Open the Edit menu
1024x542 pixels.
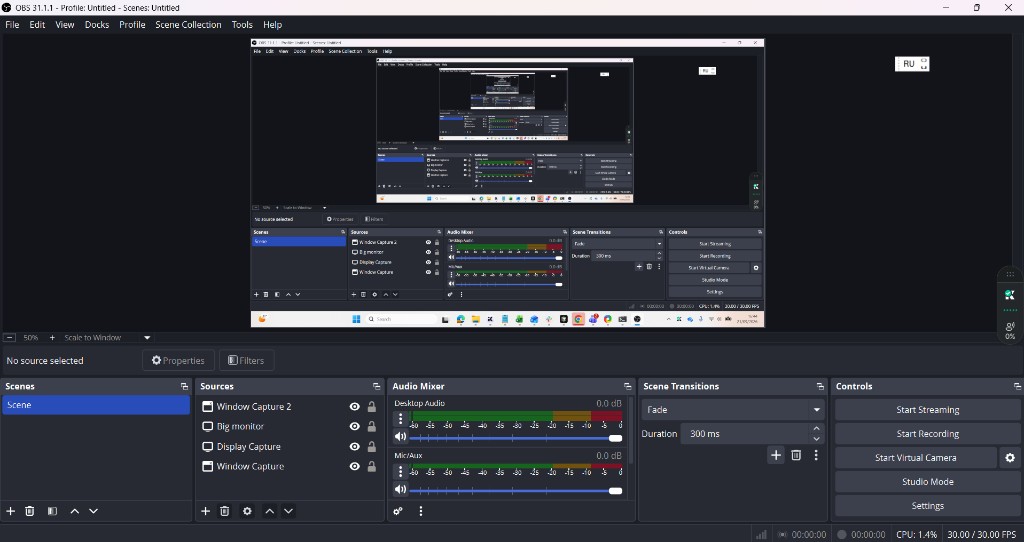37,24
